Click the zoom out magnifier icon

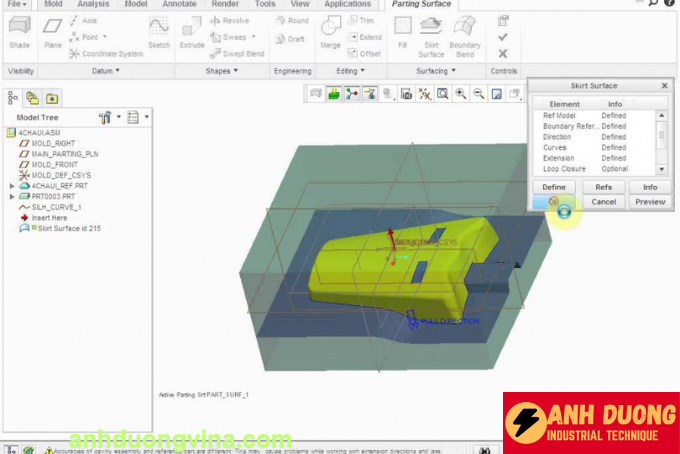tap(479, 94)
